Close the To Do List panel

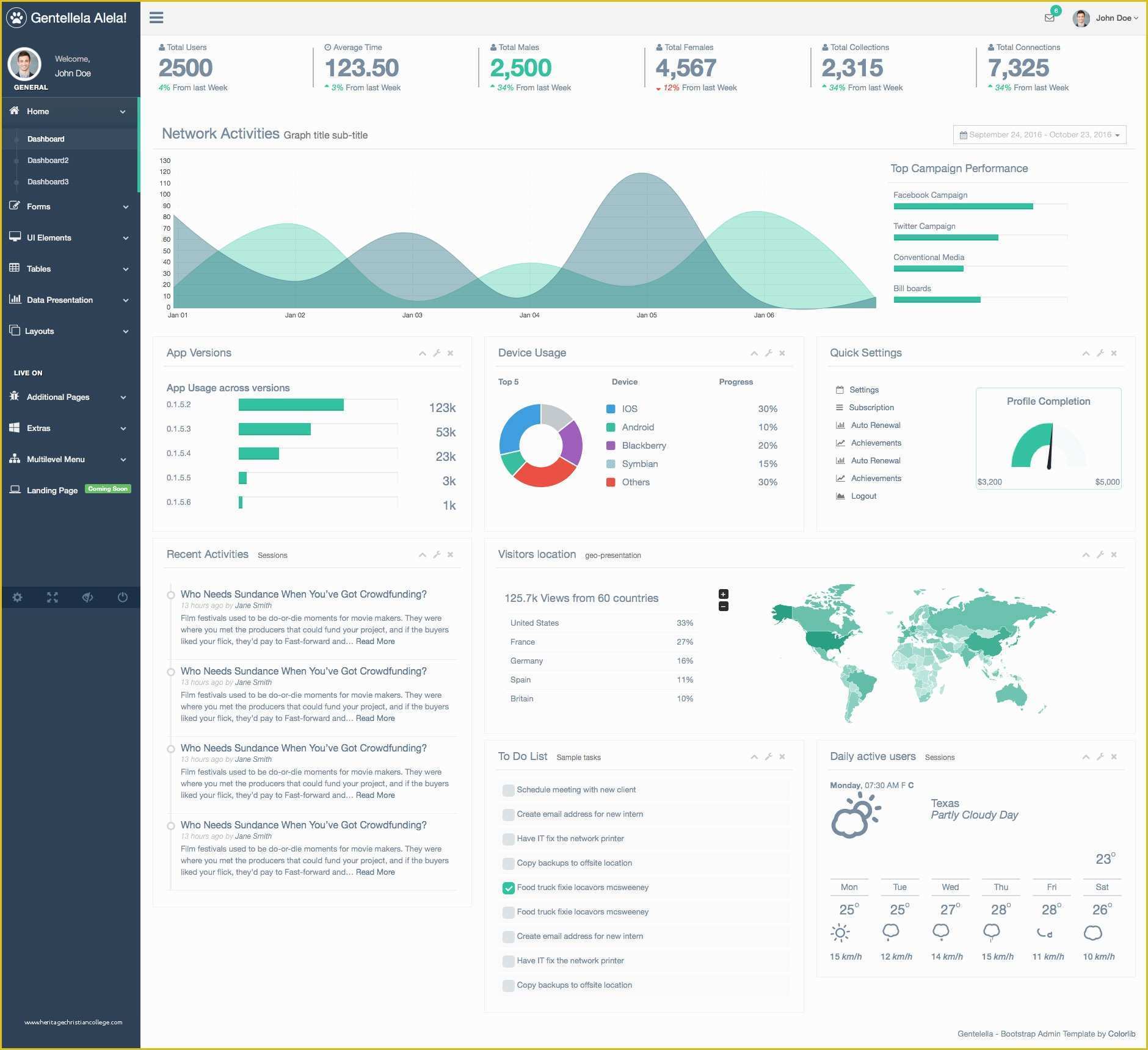(782, 756)
